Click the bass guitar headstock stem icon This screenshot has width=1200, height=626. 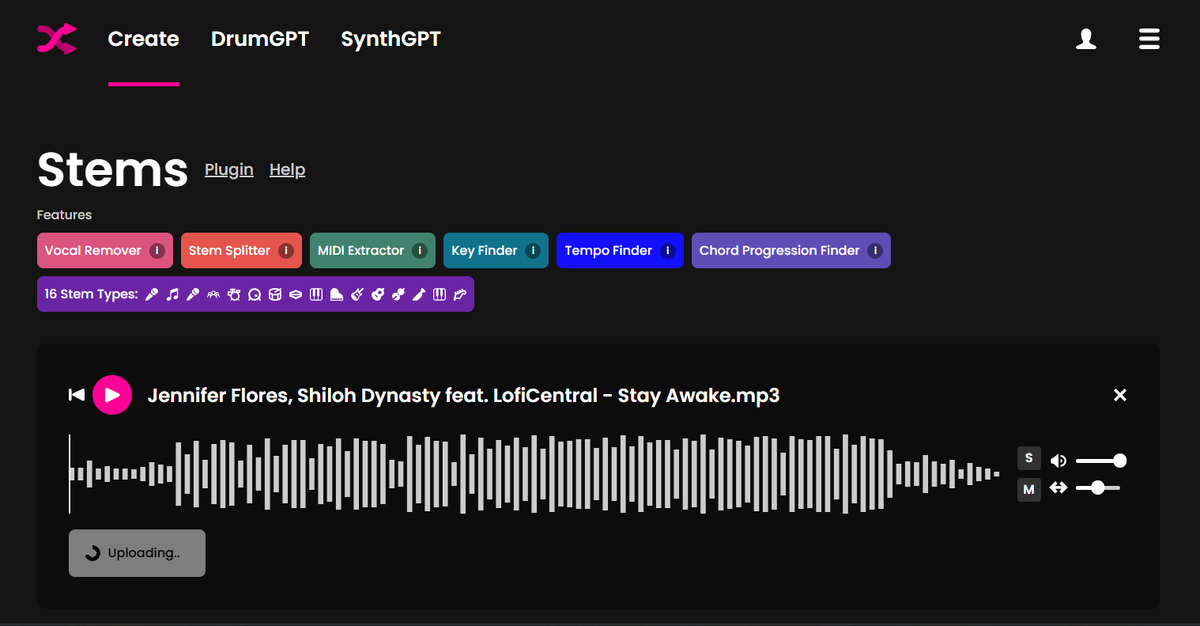(459, 295)
